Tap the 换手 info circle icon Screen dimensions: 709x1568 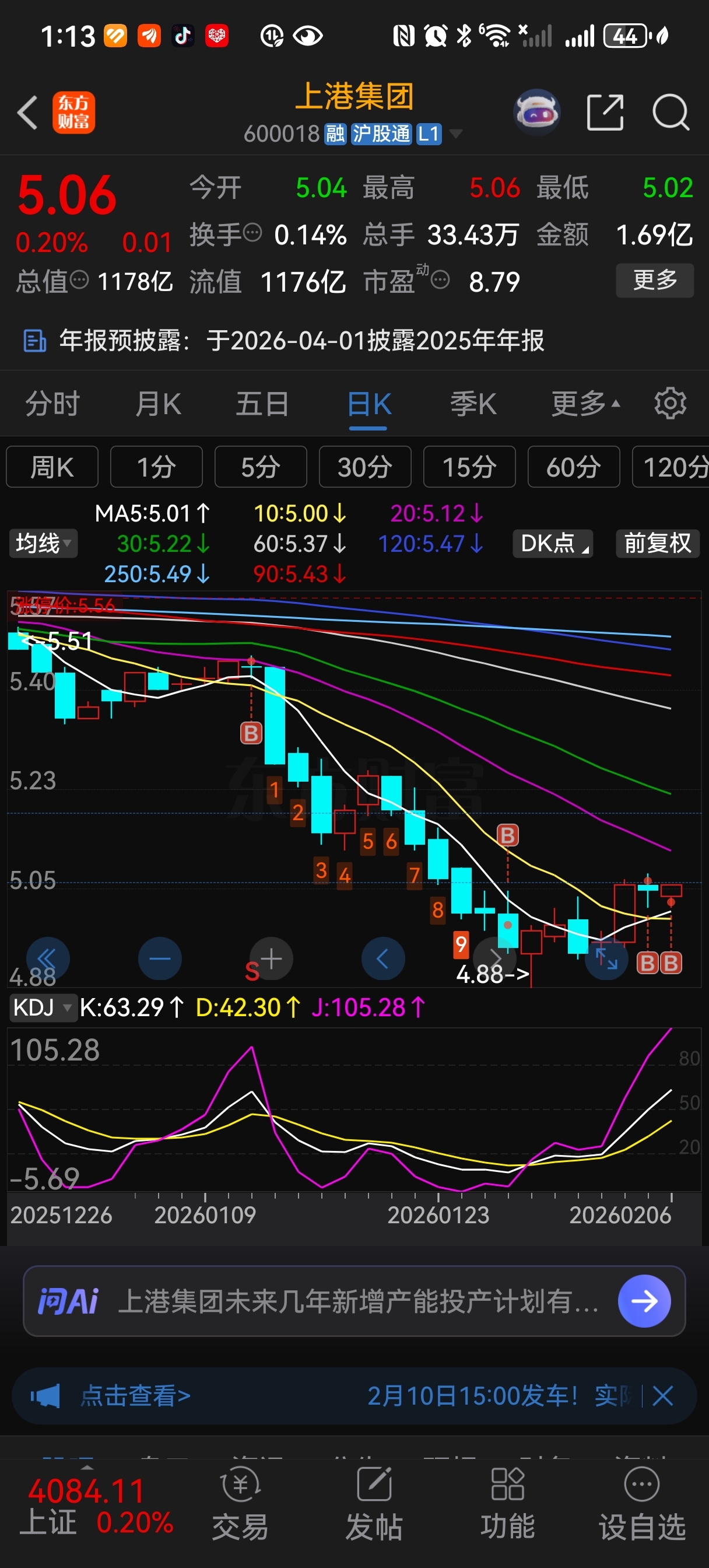click(252, 233)
